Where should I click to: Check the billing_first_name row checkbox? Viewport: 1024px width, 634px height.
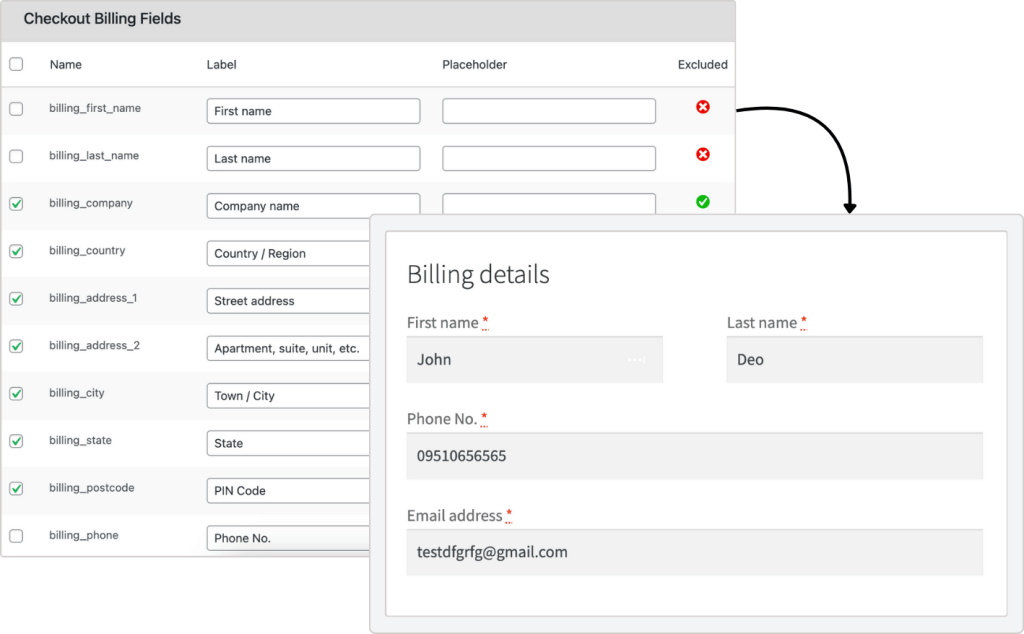16,109
